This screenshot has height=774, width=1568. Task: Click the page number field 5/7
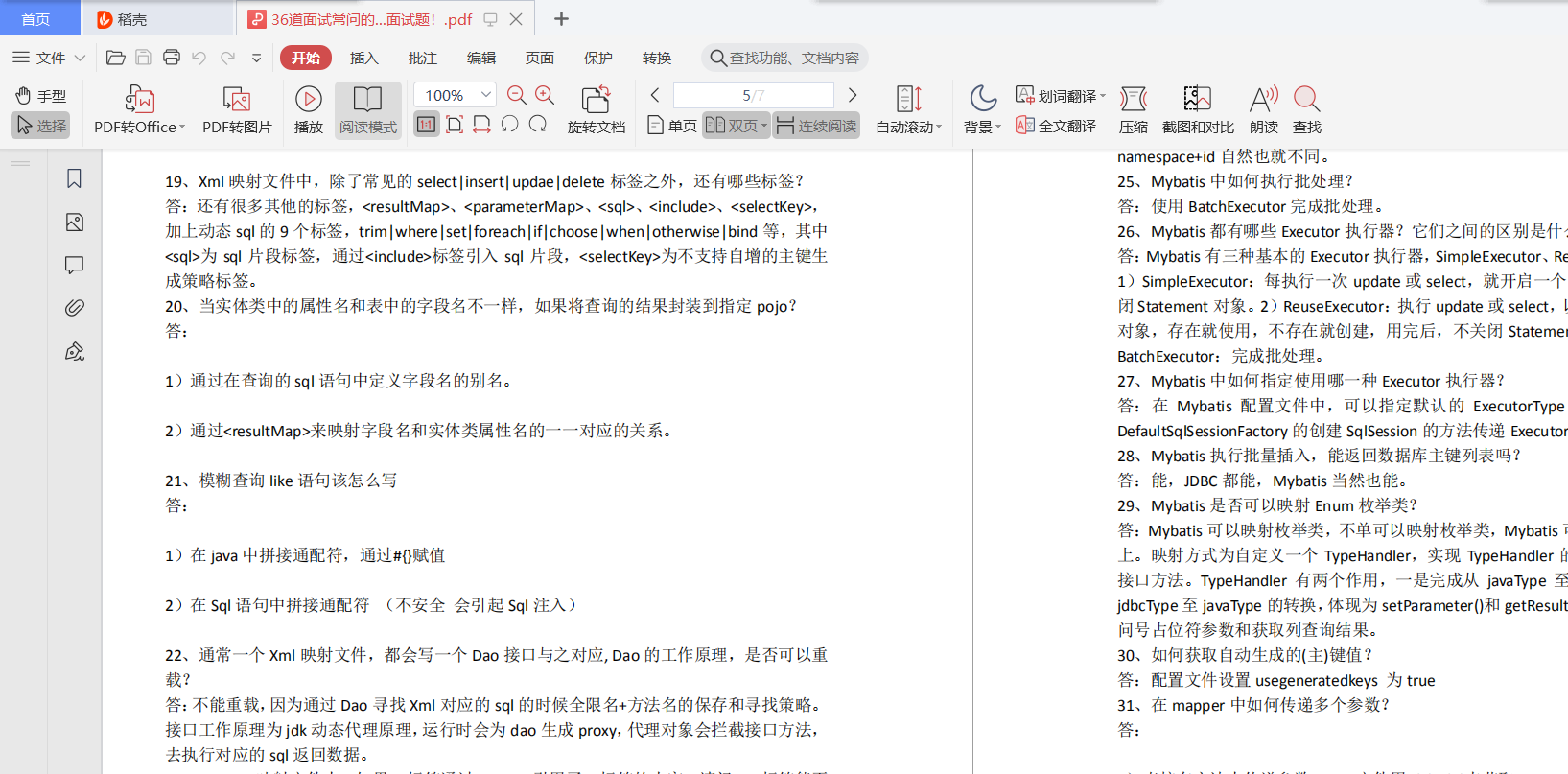click(x=754, y=95)
